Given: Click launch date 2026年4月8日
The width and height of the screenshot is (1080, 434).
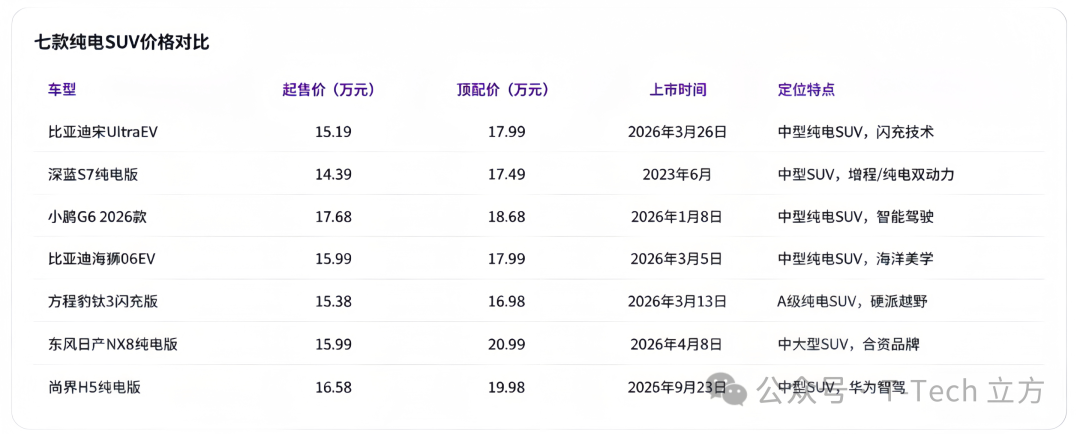Looking at the screenshot, I should [x=677, y=344].
